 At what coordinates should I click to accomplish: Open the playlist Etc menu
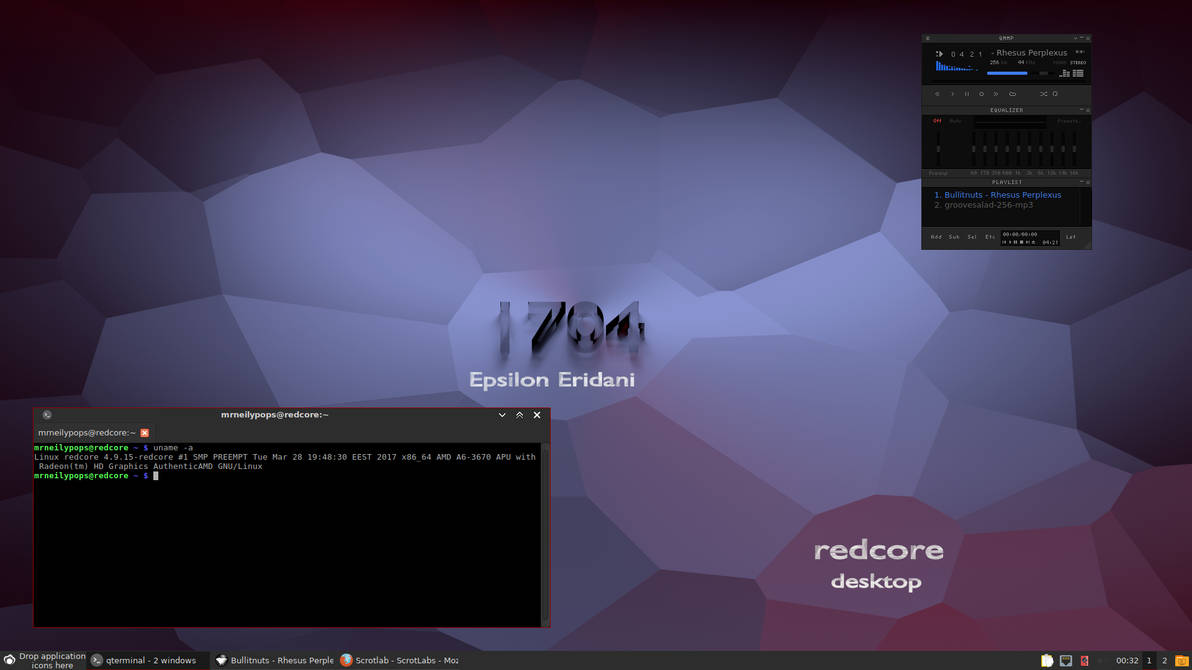990,237
